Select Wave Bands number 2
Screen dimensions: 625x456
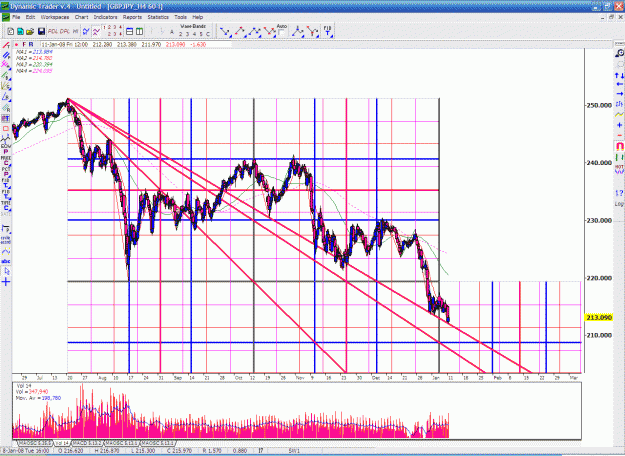[181, 34]
